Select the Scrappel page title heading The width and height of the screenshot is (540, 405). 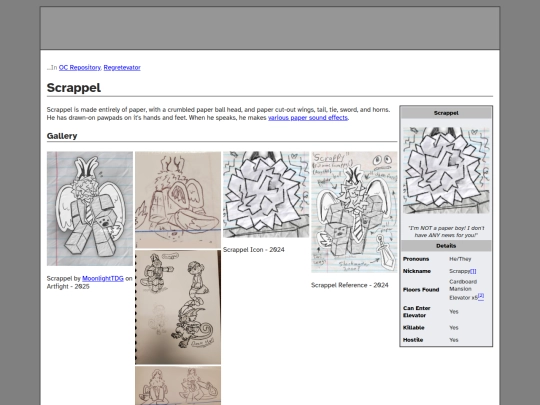(x=74, y=88)
